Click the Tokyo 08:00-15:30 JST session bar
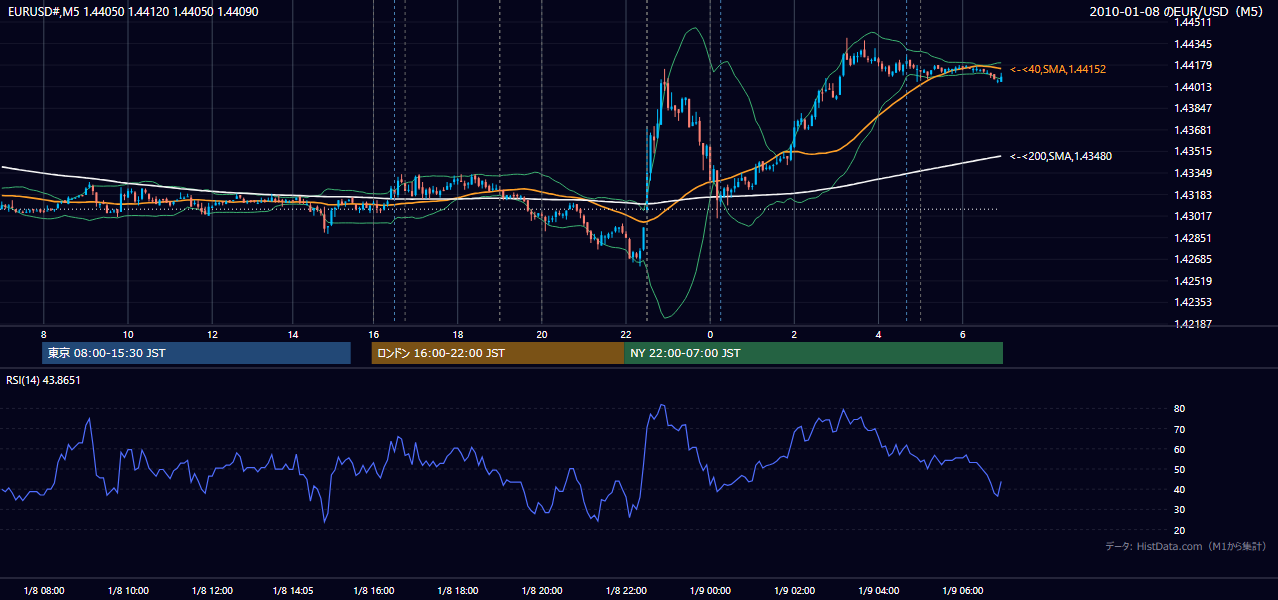 coord(197,353)
